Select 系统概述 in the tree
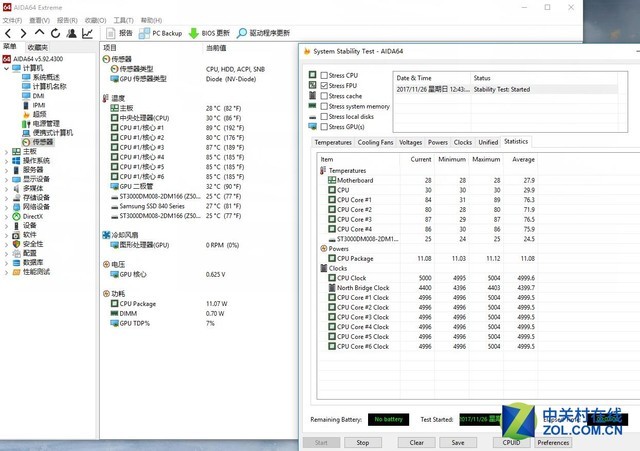This screenshot has width=640, height=451. pos(41,77)
